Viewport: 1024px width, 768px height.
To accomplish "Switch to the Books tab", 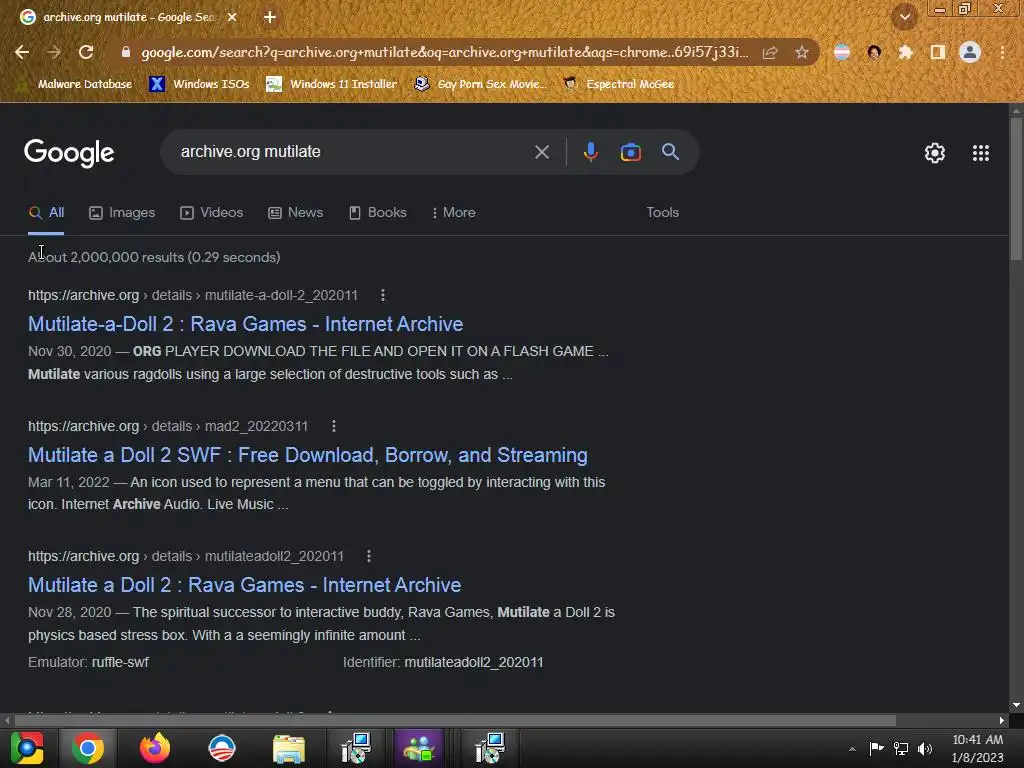I will click(x=377, y=212).
